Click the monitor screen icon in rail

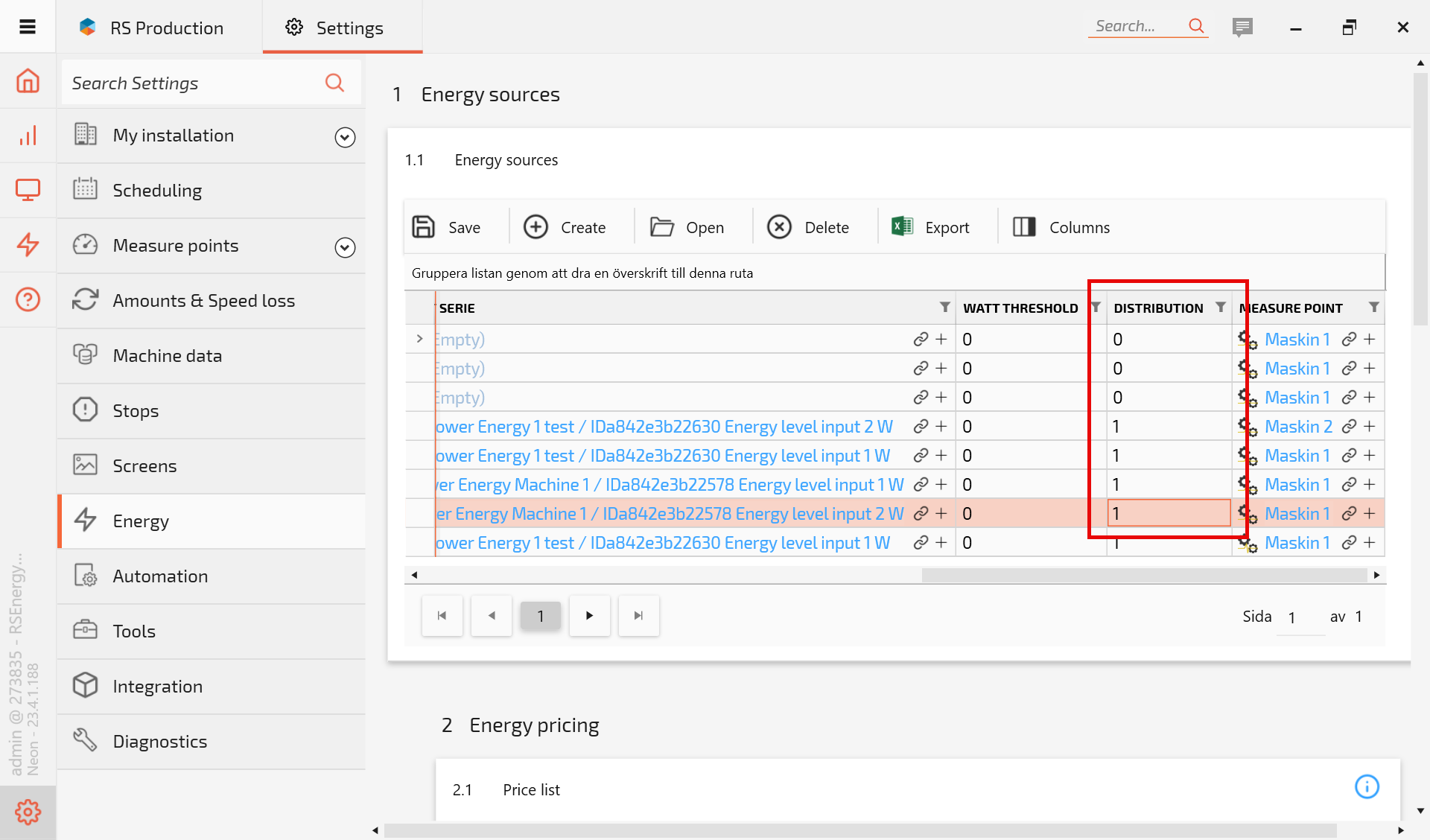[x=28, y=190]
